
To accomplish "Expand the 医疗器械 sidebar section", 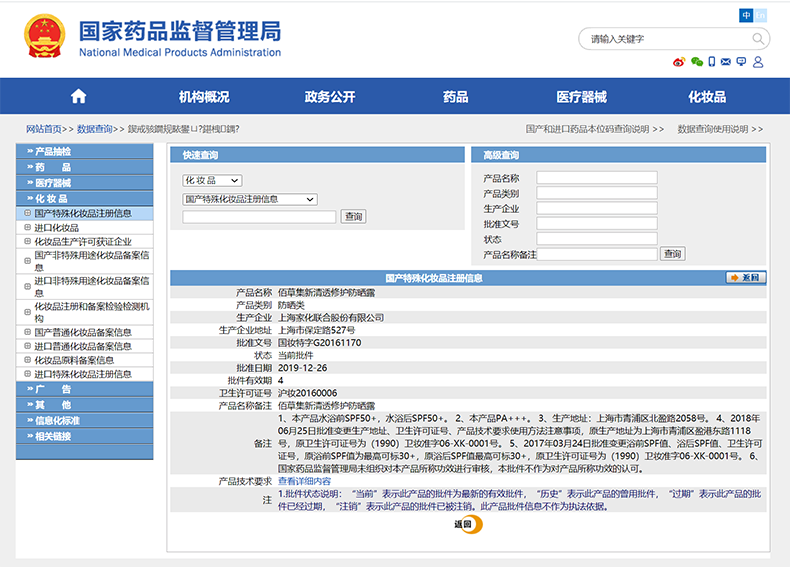I will (53, 183).
